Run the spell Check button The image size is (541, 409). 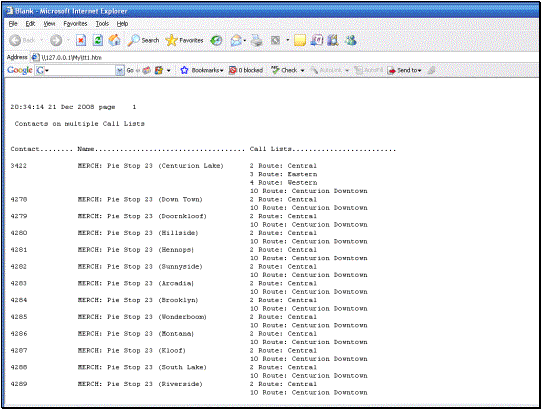pos(284,70)
